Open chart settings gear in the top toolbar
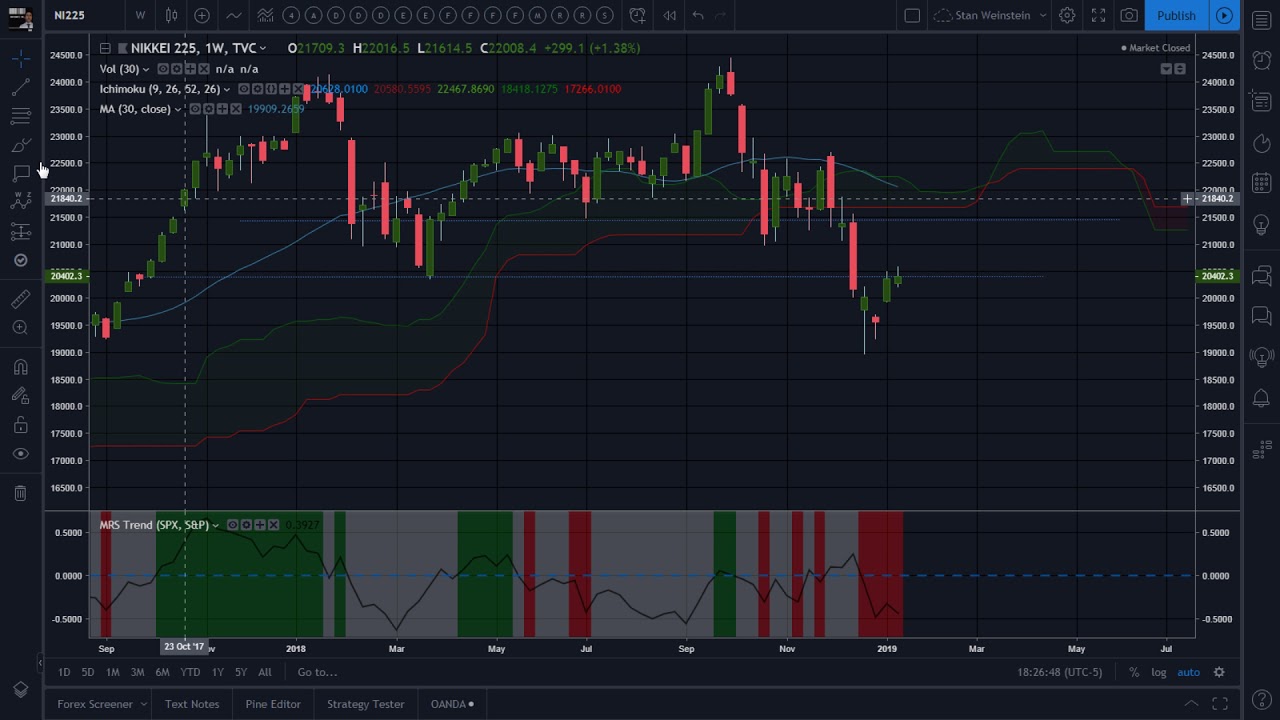The height and width of the screenshot is (720, 1280). point(1067,15)
